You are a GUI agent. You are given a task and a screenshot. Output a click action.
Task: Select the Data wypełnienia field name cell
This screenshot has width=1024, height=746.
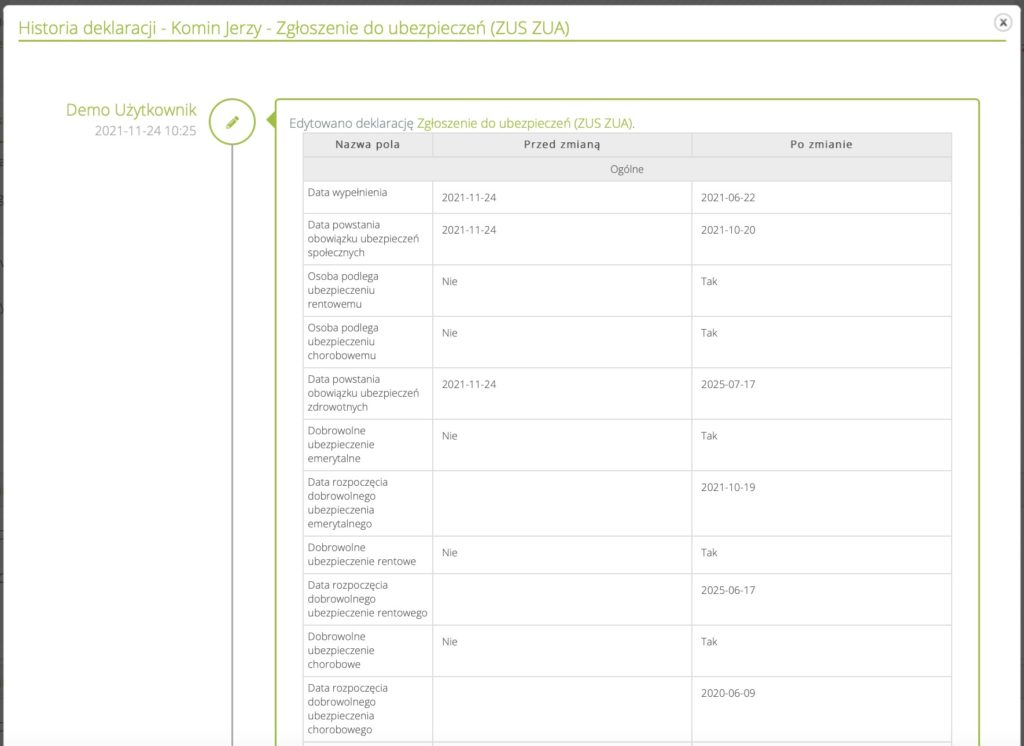click(x=347, y=192)
